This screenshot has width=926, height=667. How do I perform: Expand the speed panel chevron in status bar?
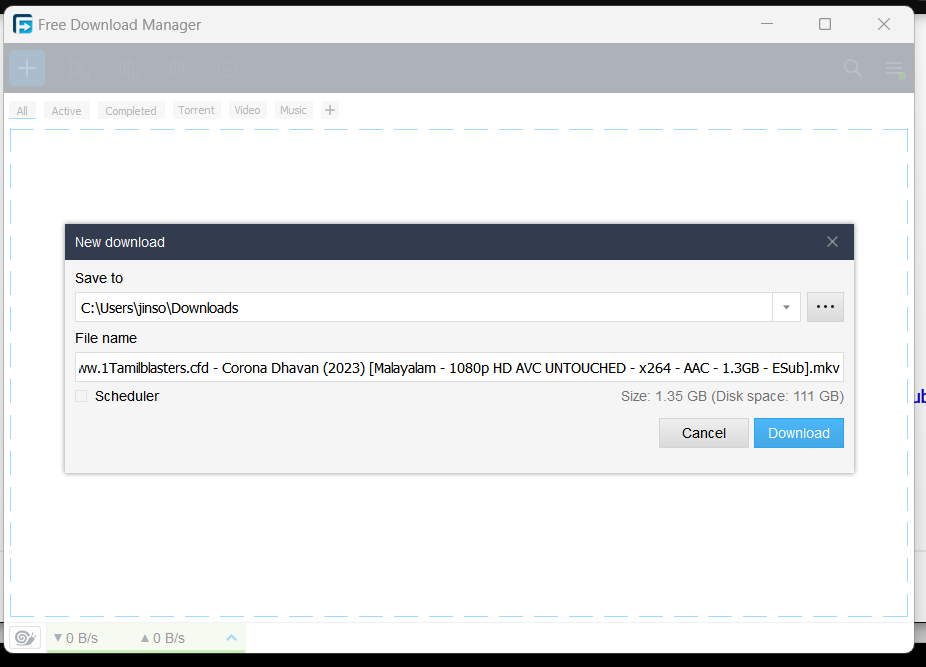[x=232, y=637]
